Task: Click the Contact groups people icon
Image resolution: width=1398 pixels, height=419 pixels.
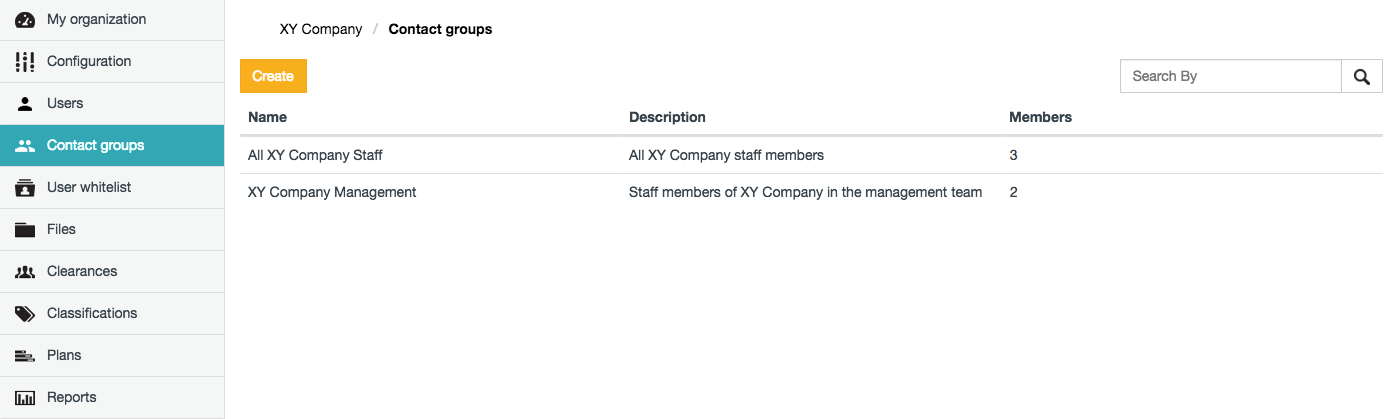Action: click(25, 146)
